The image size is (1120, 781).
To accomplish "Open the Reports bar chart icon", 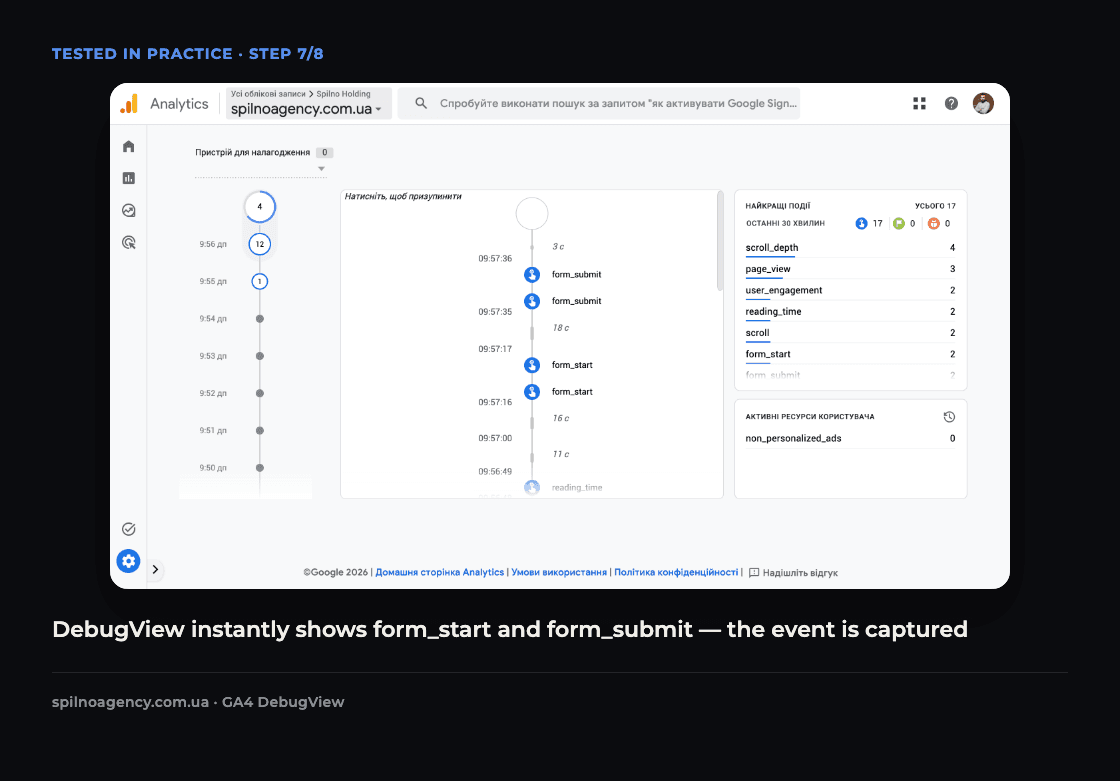I will point(129,178).
